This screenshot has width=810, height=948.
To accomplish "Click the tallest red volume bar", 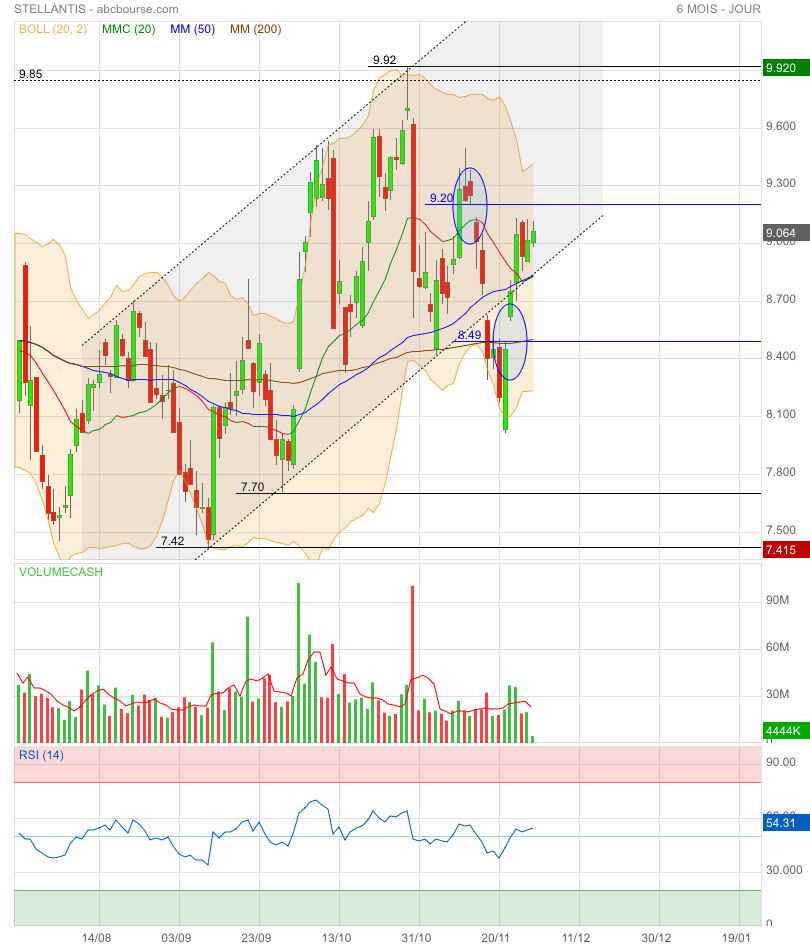I will coord(412,664).
